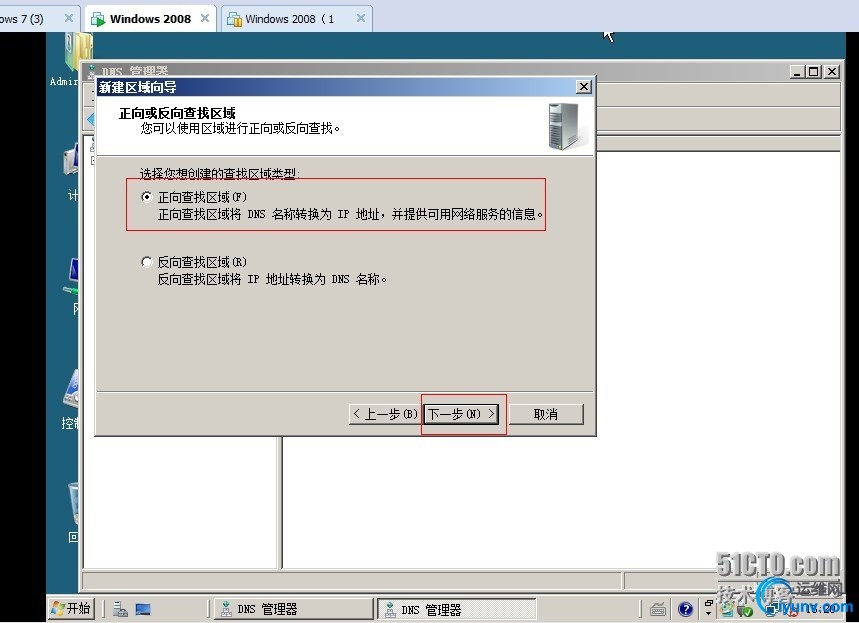Open the blue help icon in taskbar
This screenshot has width=859, height=623.
[685, 609]
